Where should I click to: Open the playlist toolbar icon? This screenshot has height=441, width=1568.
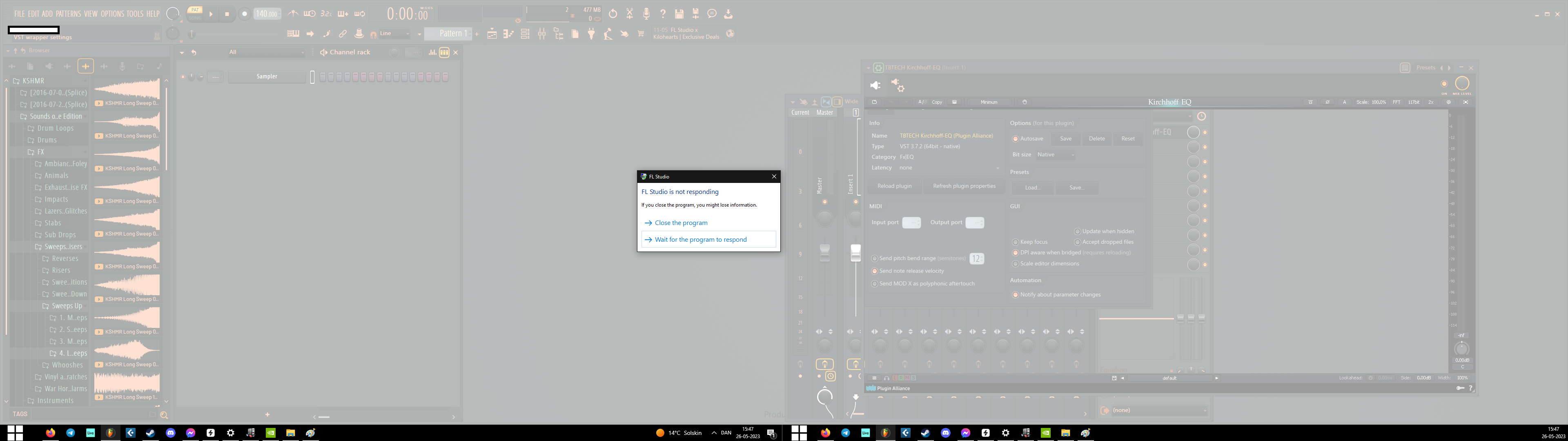point(492,33)
